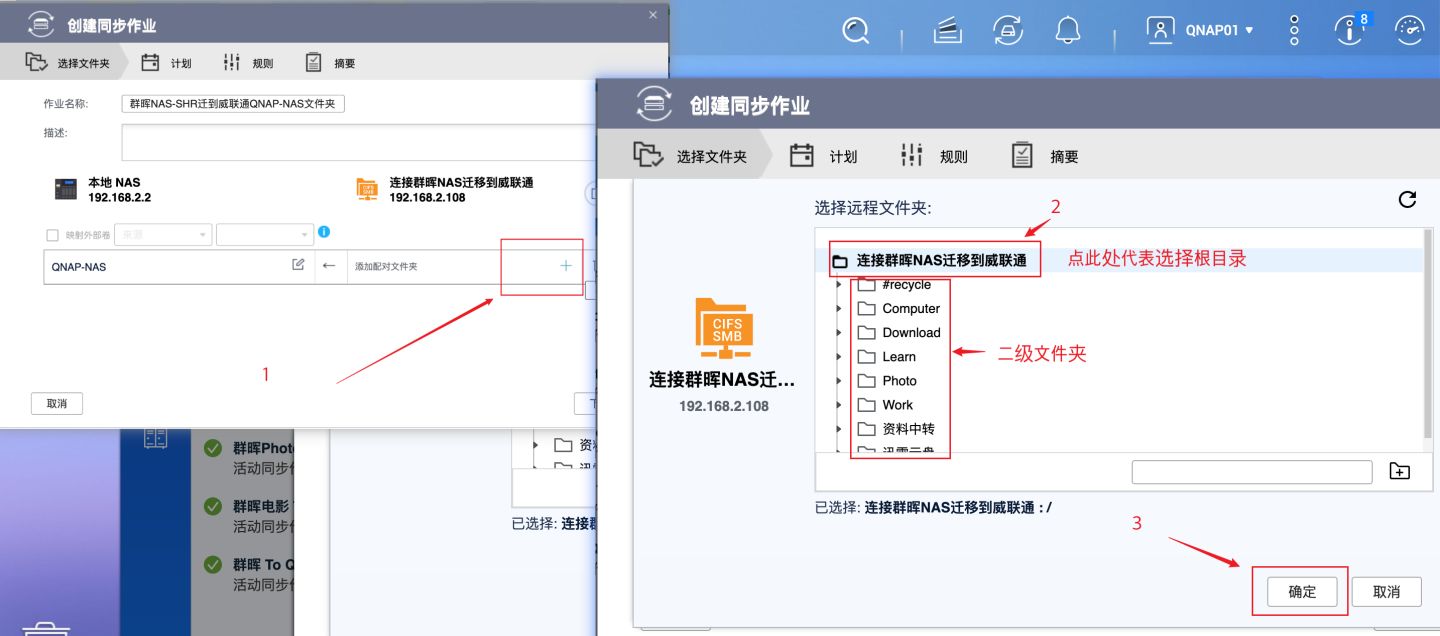Open the notifications bell

click(x=1068, y=30)
